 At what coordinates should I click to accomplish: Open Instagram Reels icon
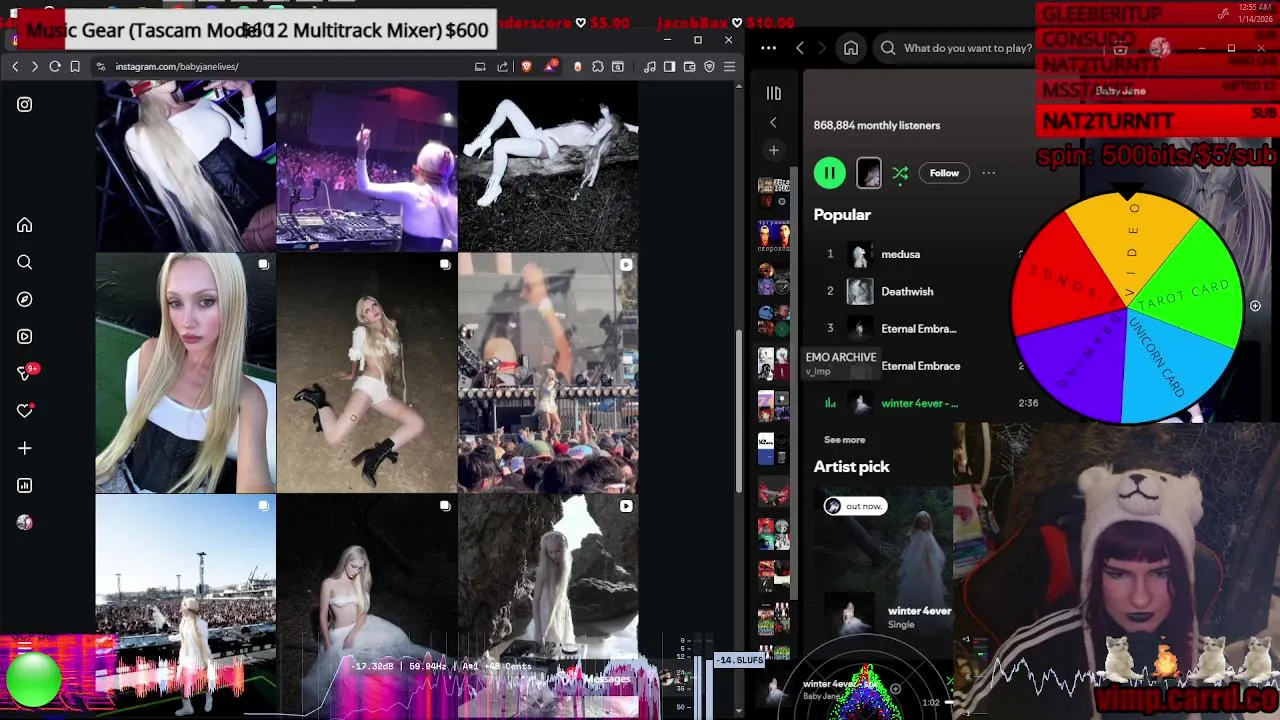[x=25, y=337]
